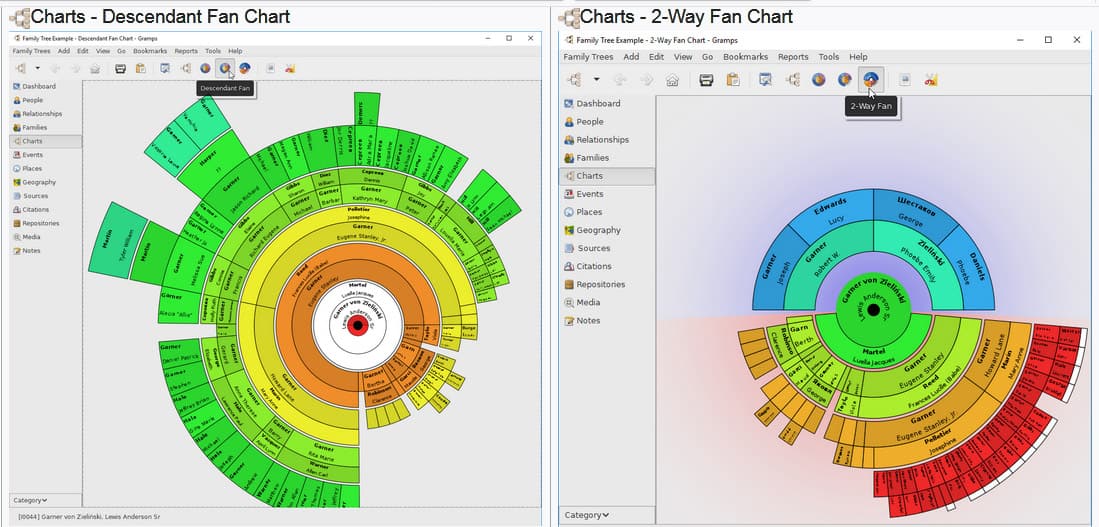Image resolution: width=1099 pixels, height=527 pixels.
Task: Expand toolbar dropdown arrow in 2-Way Fan Chart window
Action: point(596,80)
